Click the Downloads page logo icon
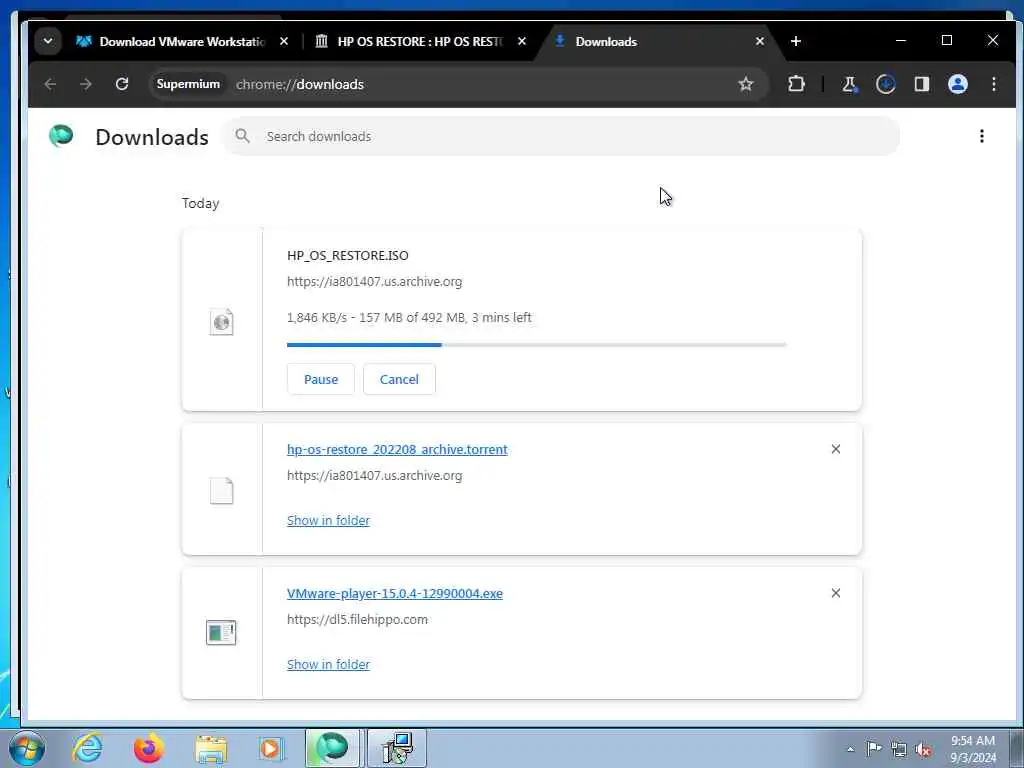Viewport: 1024px width, 768px height. click(61, 136)
